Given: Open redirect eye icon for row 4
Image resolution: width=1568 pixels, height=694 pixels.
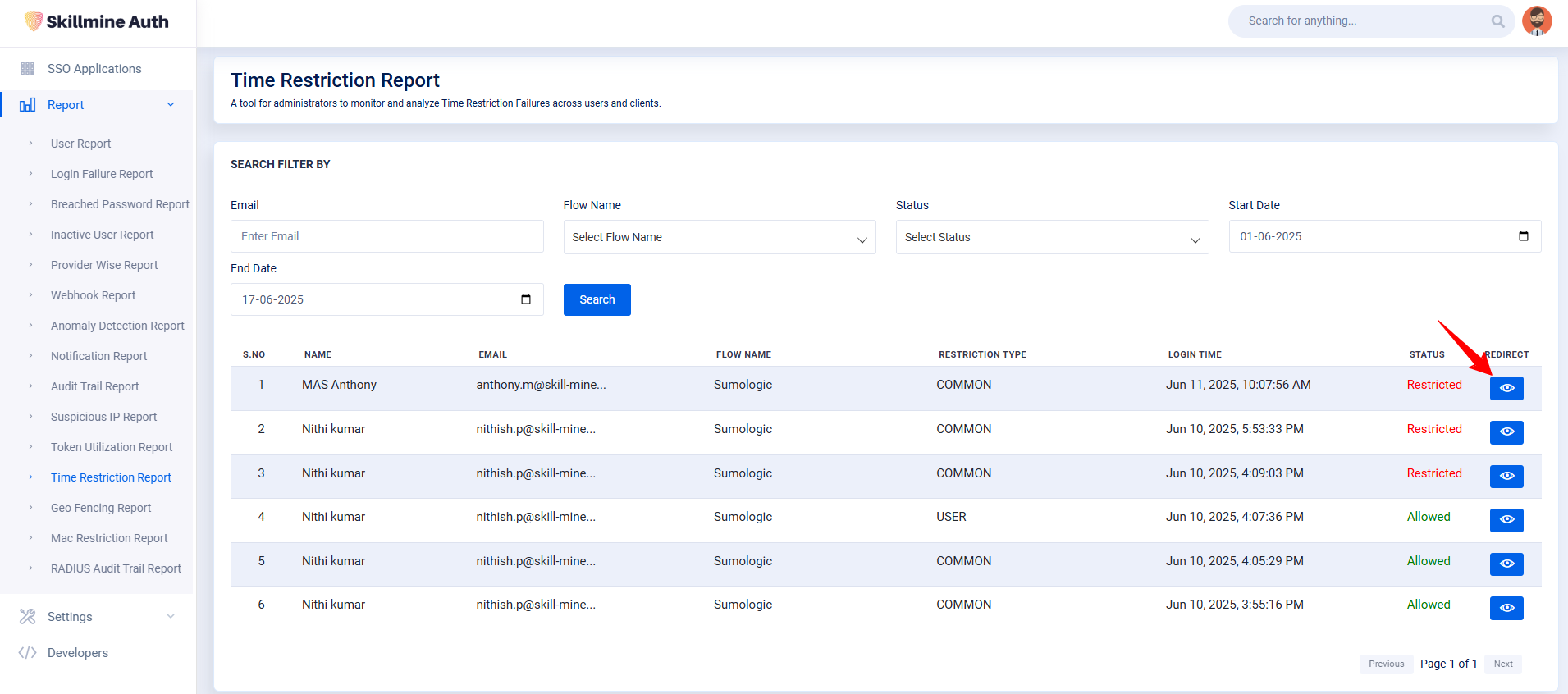Looking at the screenshot, I should [x=1506, y=520].
